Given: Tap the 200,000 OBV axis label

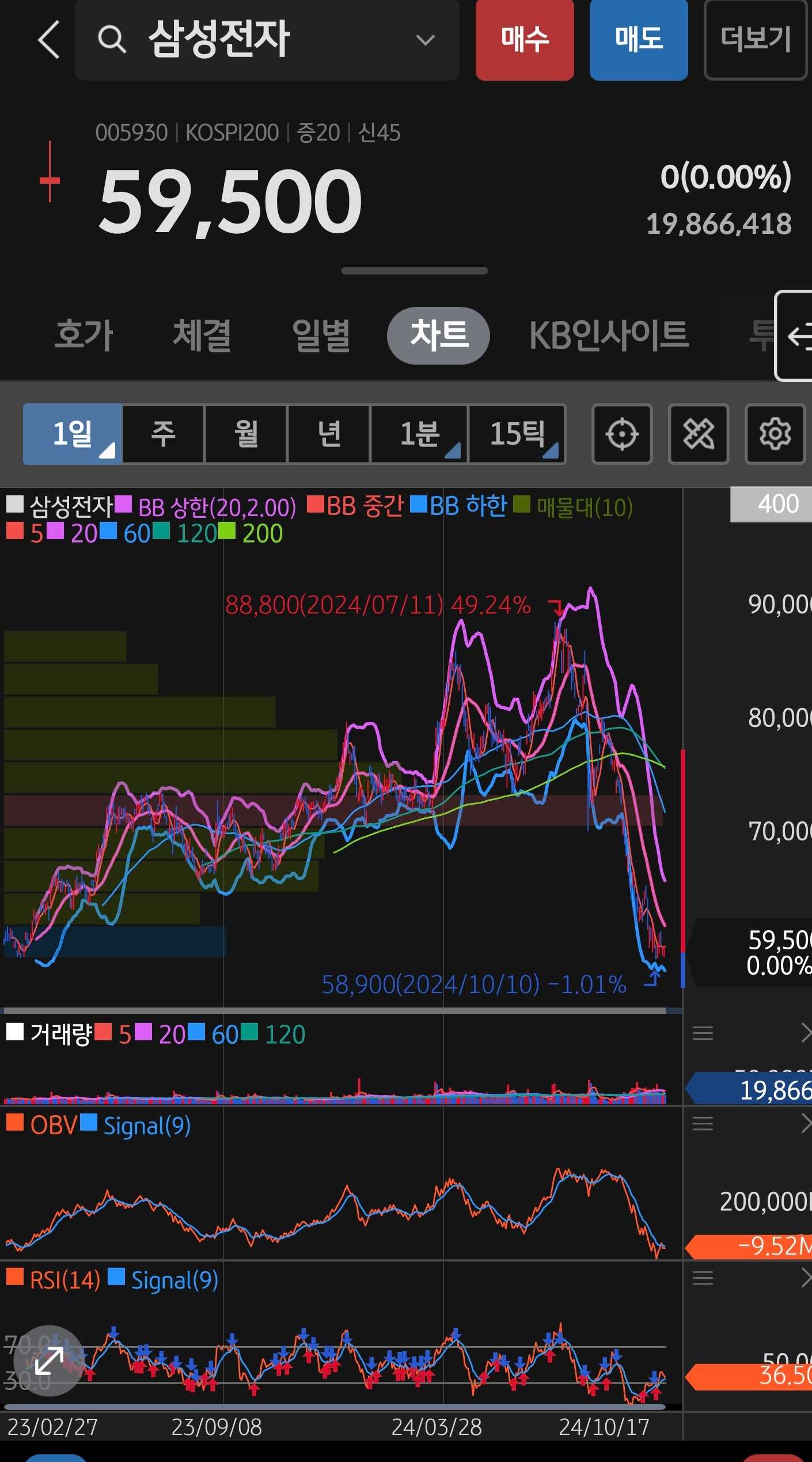Looking at the screenshot, I should pyautogui.click(x=765, y=1202).
